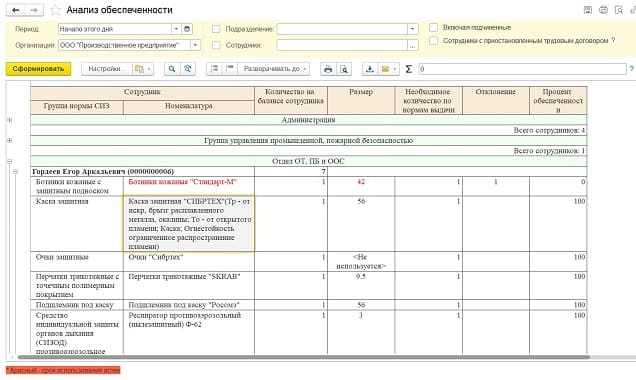Open dropdown arrow beside email icon
636x380 pixels.
point(395,69)
